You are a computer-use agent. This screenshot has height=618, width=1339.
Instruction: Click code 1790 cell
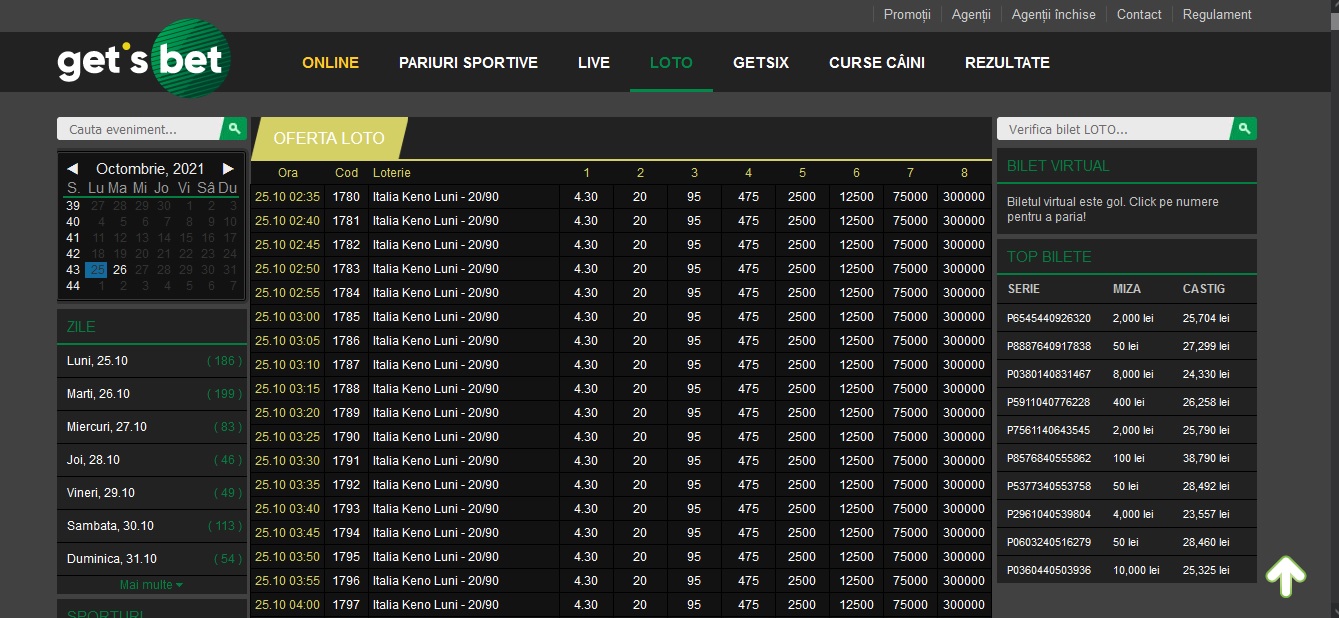click(346, 437)
